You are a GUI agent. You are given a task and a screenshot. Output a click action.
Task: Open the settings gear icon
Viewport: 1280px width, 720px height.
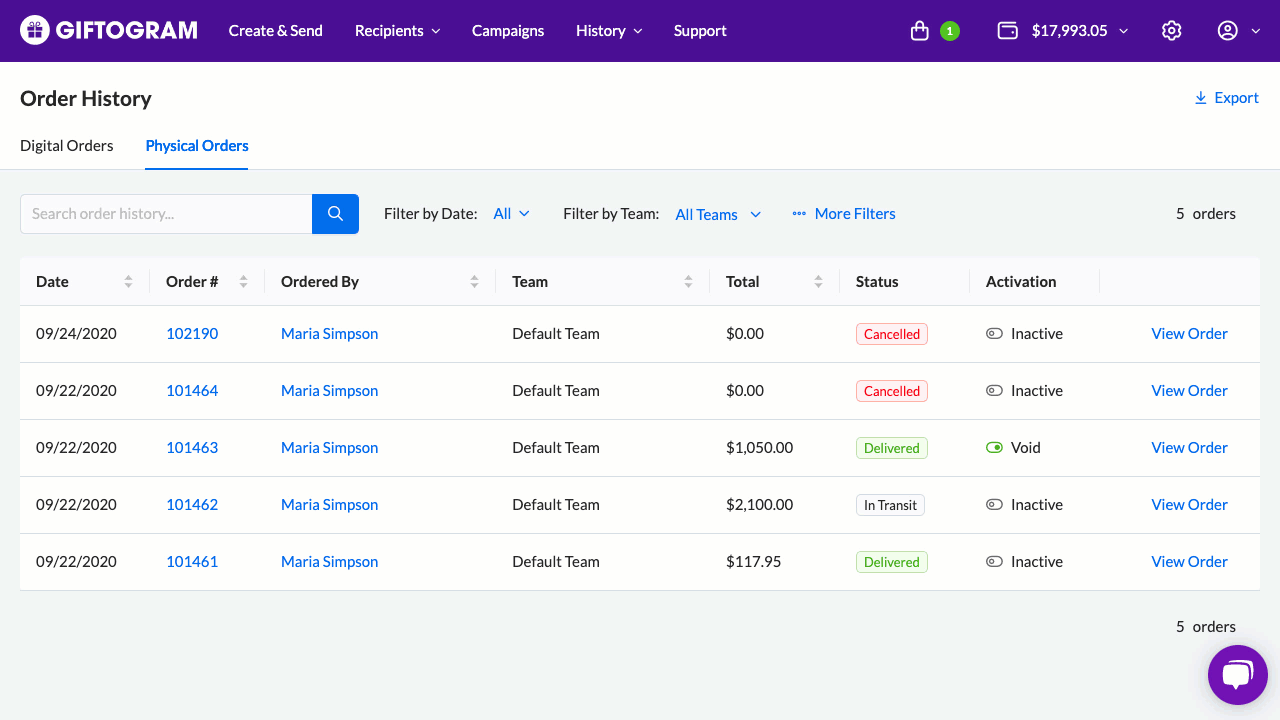click(x=1171, y=31)
